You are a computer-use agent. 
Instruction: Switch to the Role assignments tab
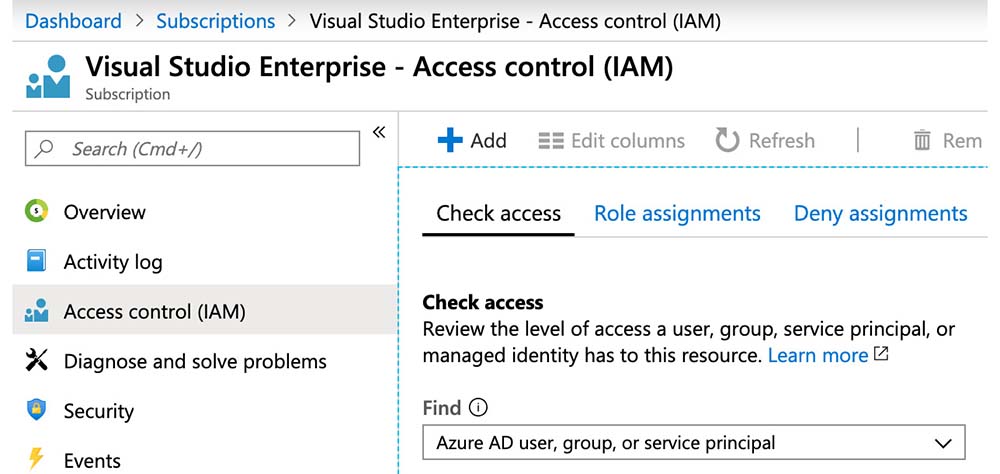click(677, 214)
